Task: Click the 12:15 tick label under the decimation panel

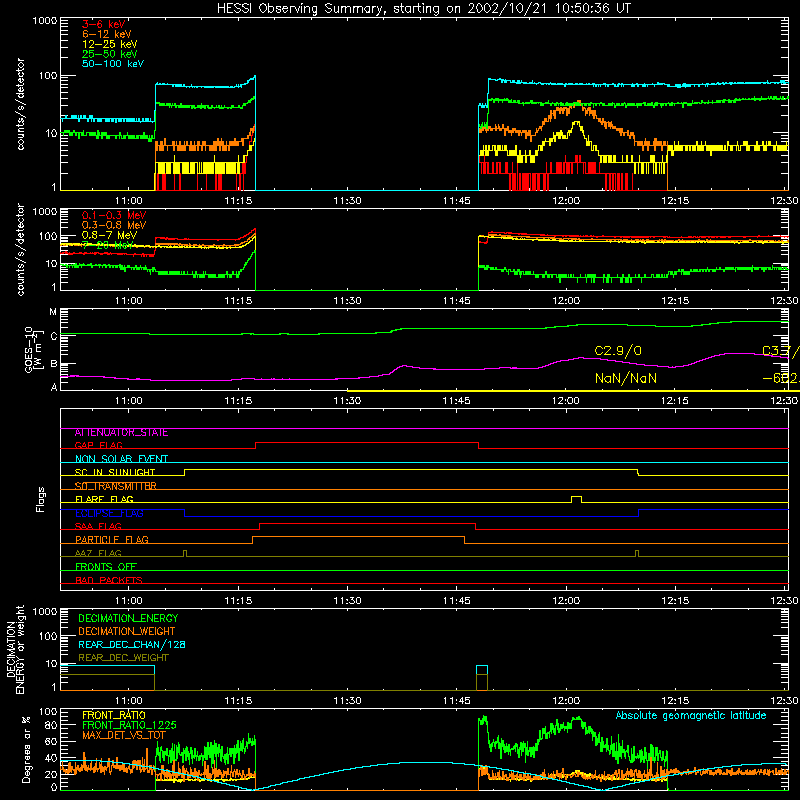Action: pyautogui.click(x=675, y=701)
